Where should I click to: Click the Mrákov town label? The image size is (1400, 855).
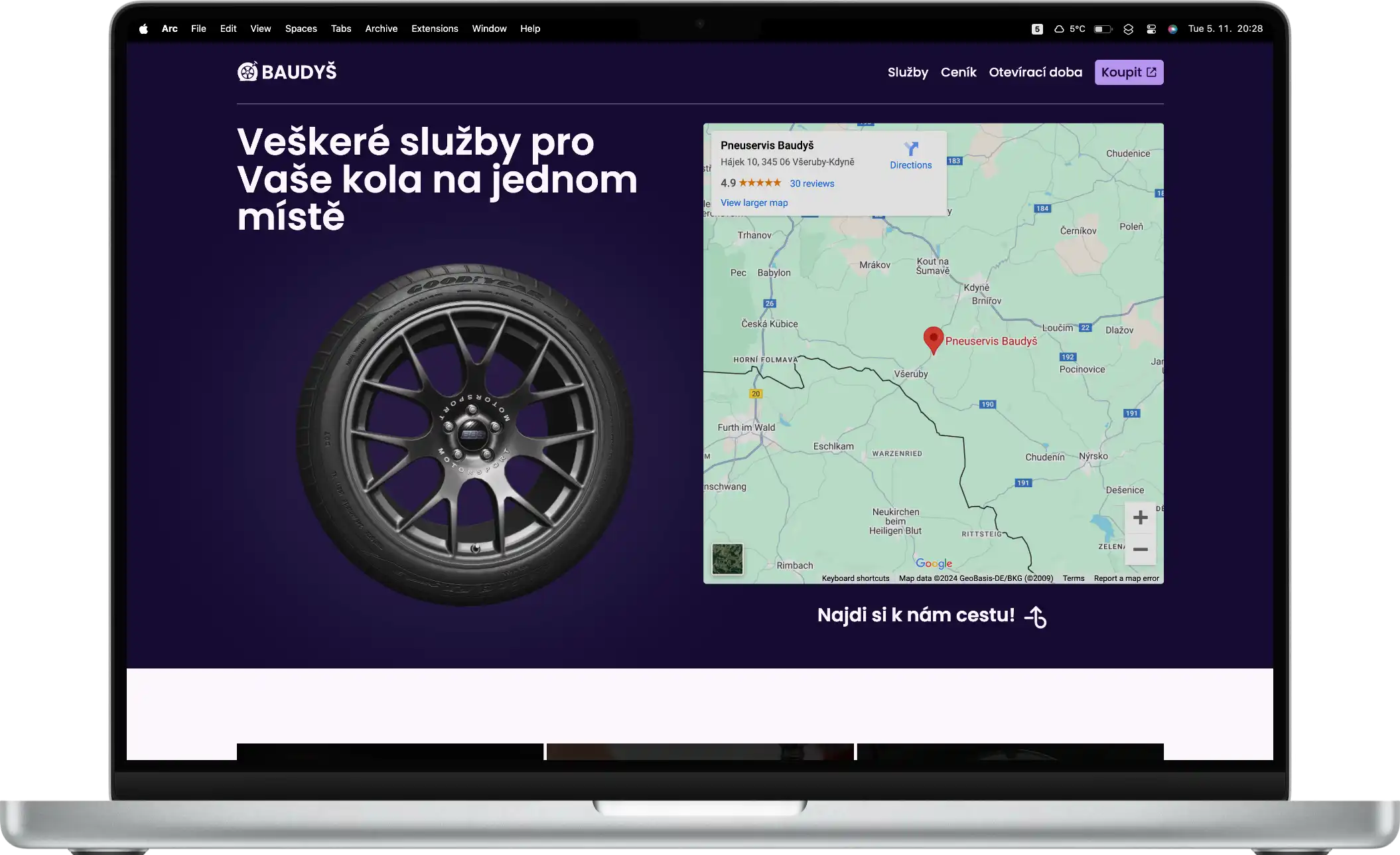tap(875, 265)
